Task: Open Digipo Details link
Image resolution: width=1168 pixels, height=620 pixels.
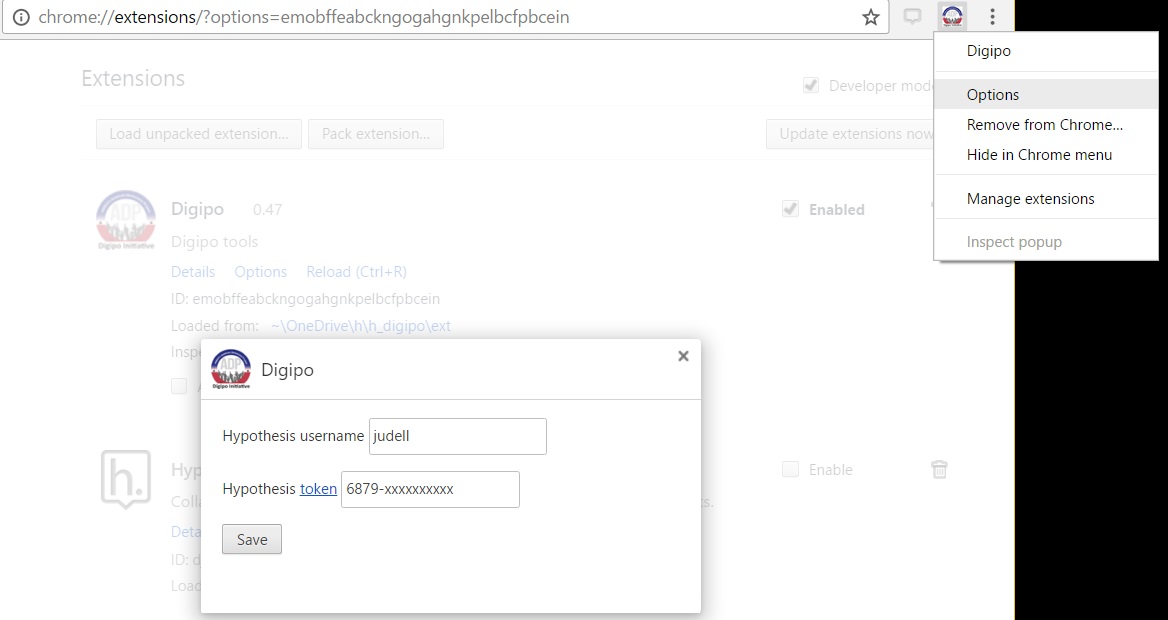Action: pos(193,272)
